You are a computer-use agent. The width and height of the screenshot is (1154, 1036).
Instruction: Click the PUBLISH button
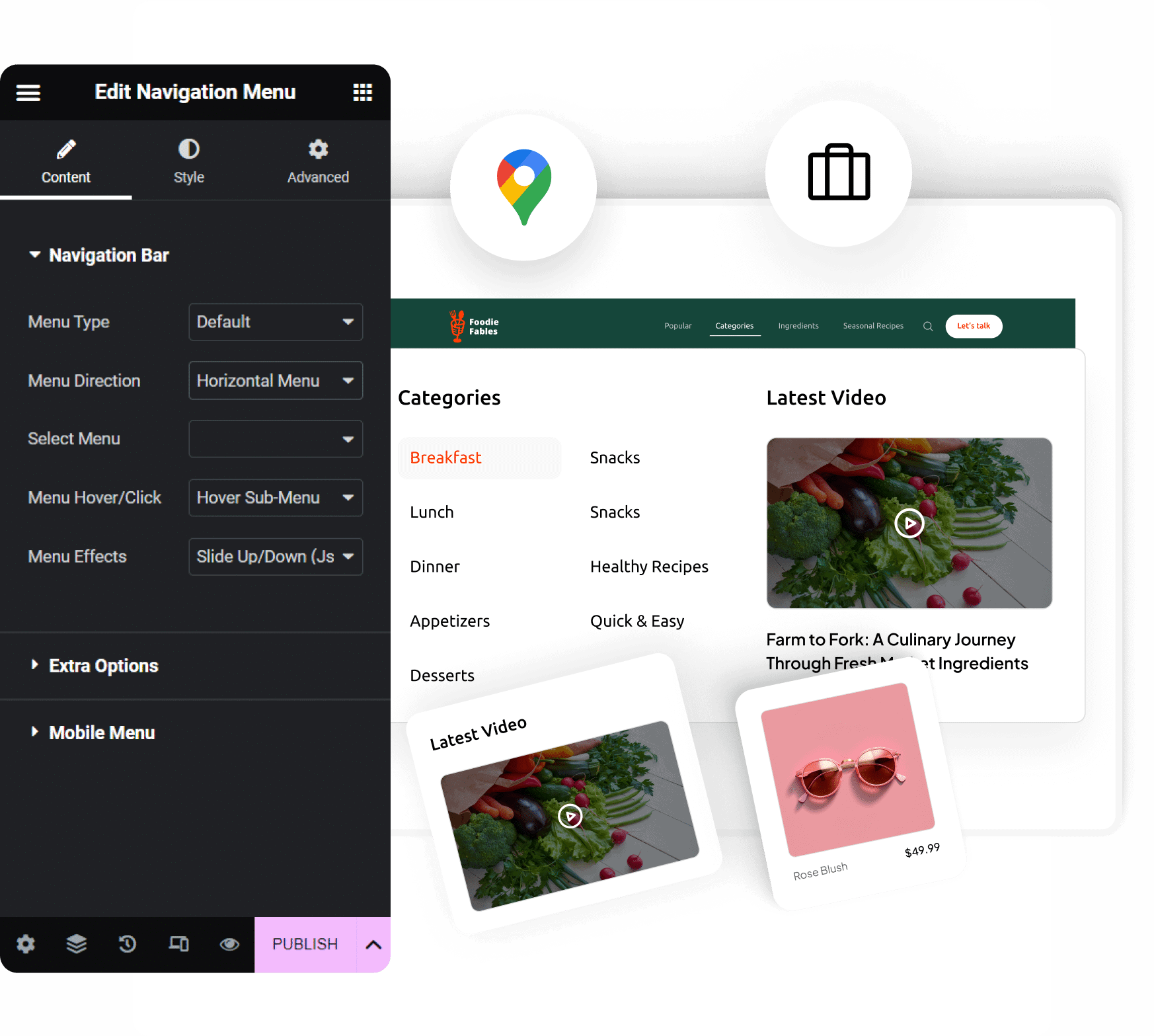(x=305, y=944)
